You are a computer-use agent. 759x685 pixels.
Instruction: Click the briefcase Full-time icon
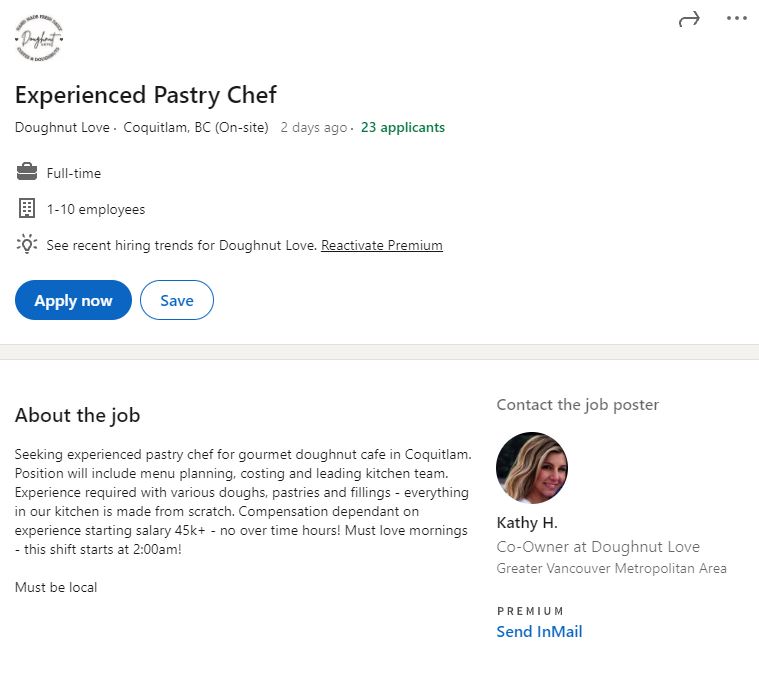(x=27, y=172)
